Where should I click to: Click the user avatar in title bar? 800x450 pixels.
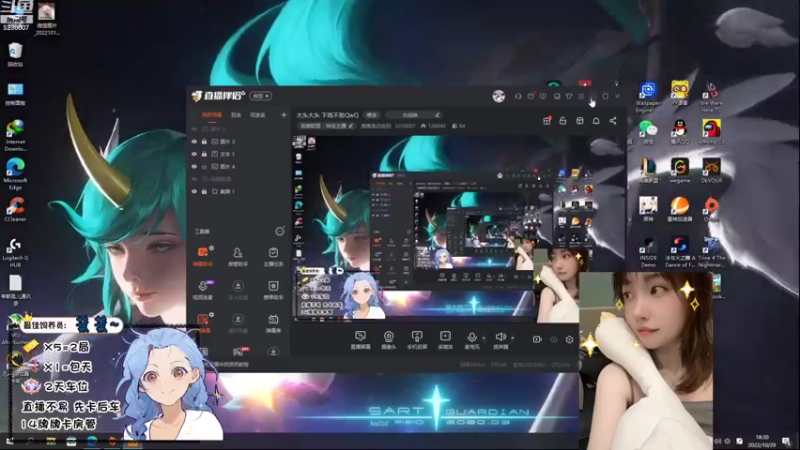click(x=498, y=96)
